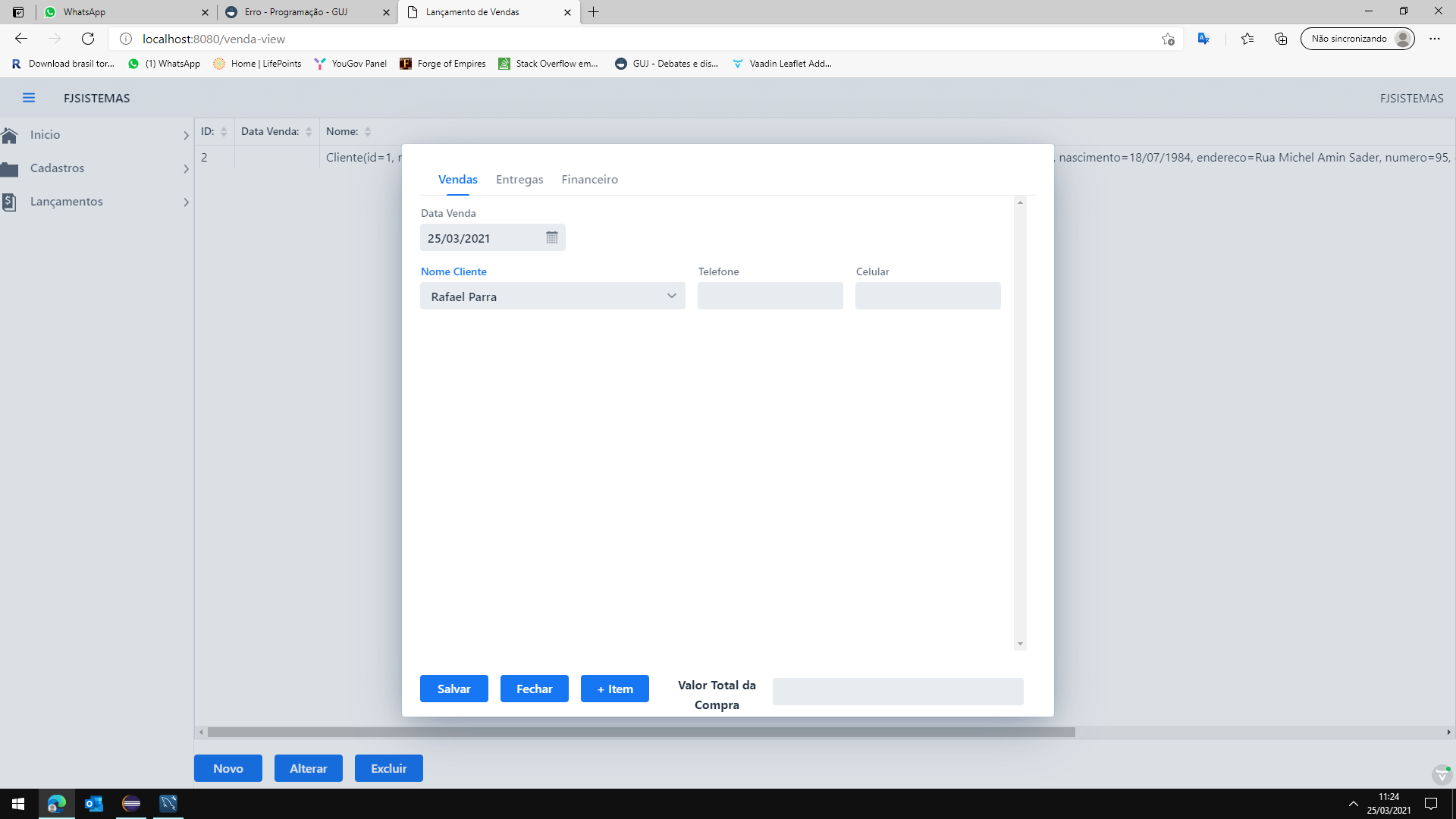Click browser translate icon in address bar

point(1203,39)
